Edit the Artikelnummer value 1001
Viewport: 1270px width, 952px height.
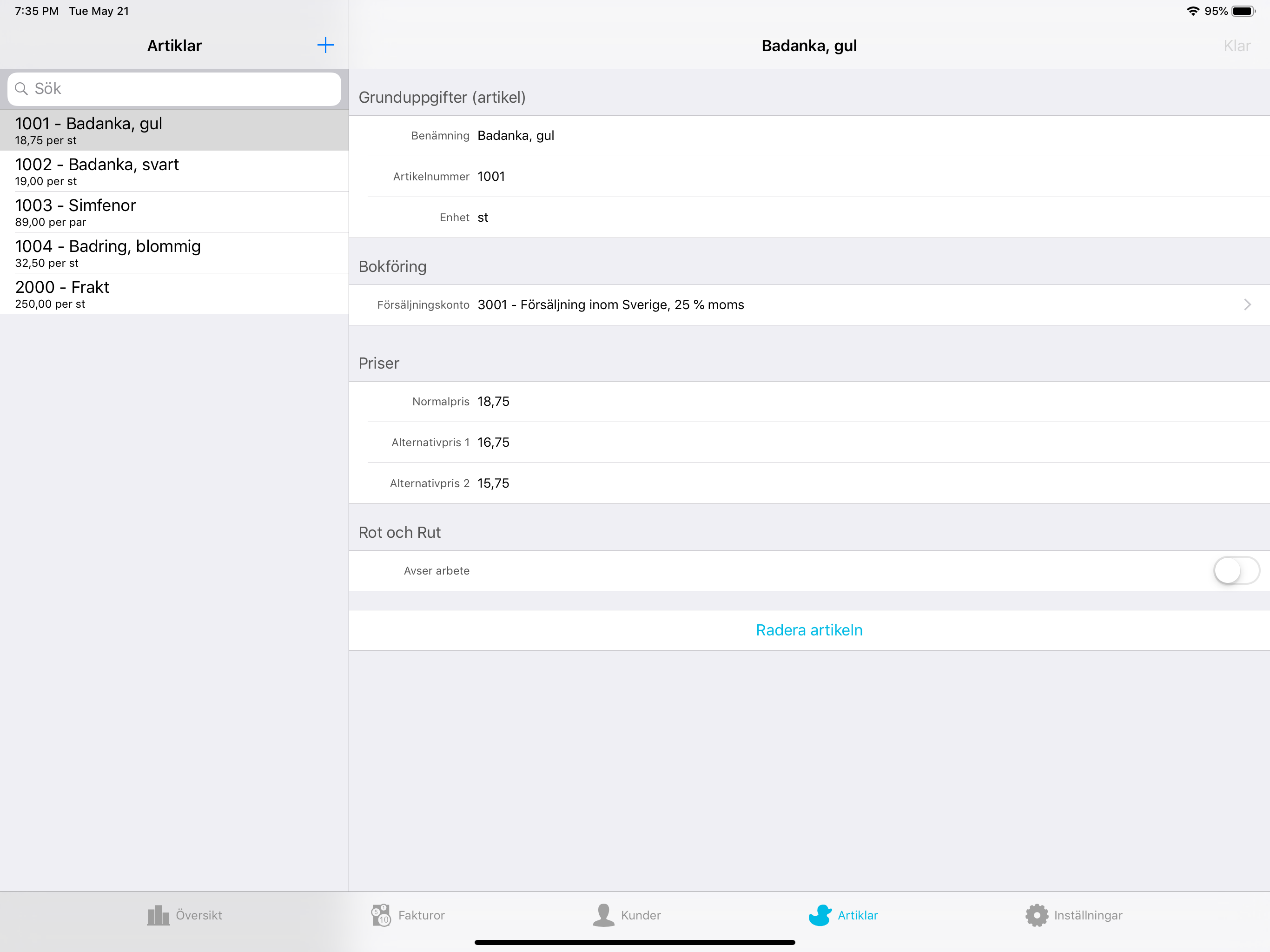(x=491, y=176)
